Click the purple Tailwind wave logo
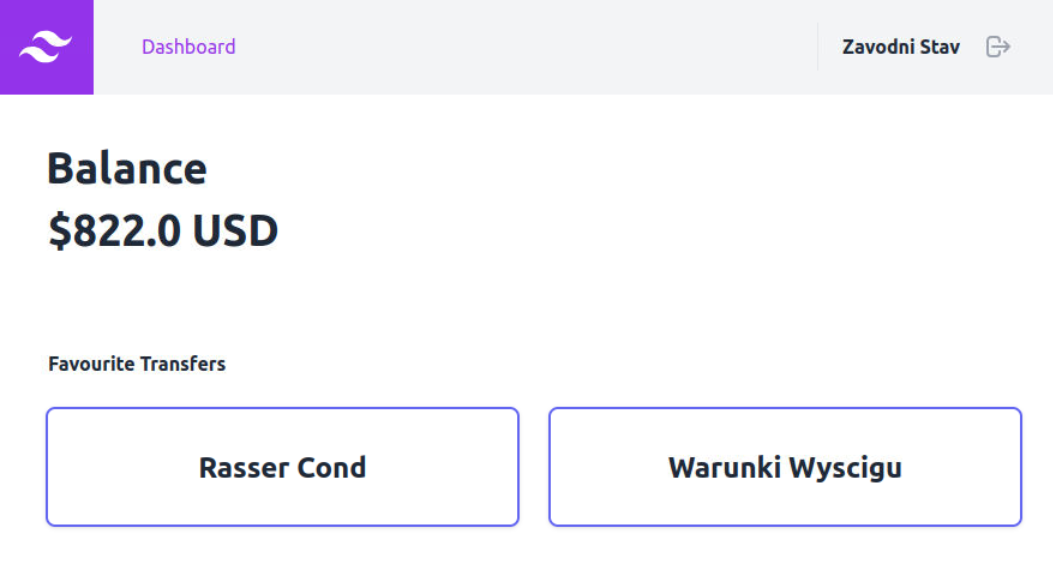 tap(46, 47)
